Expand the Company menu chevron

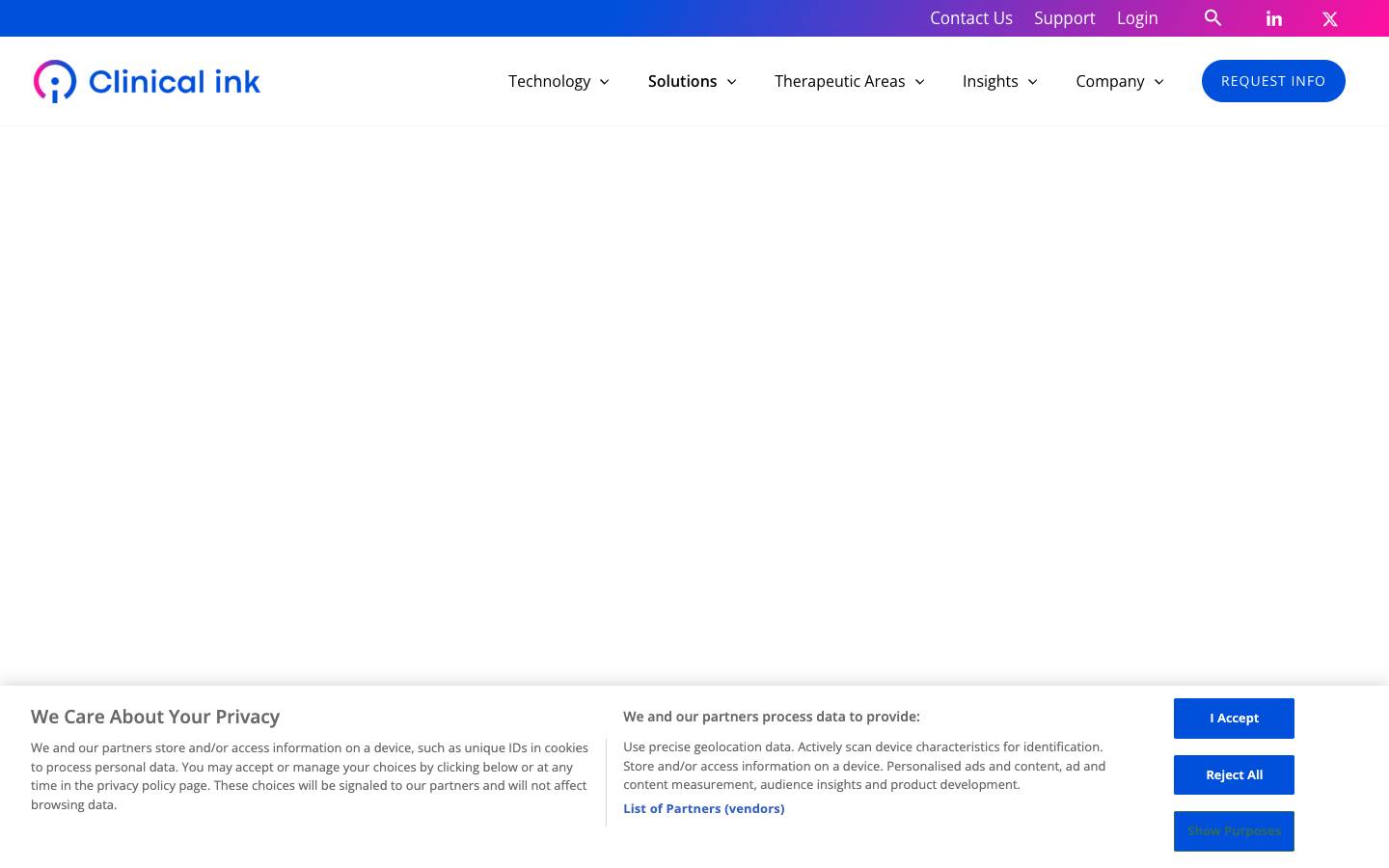click(1158, 82)
